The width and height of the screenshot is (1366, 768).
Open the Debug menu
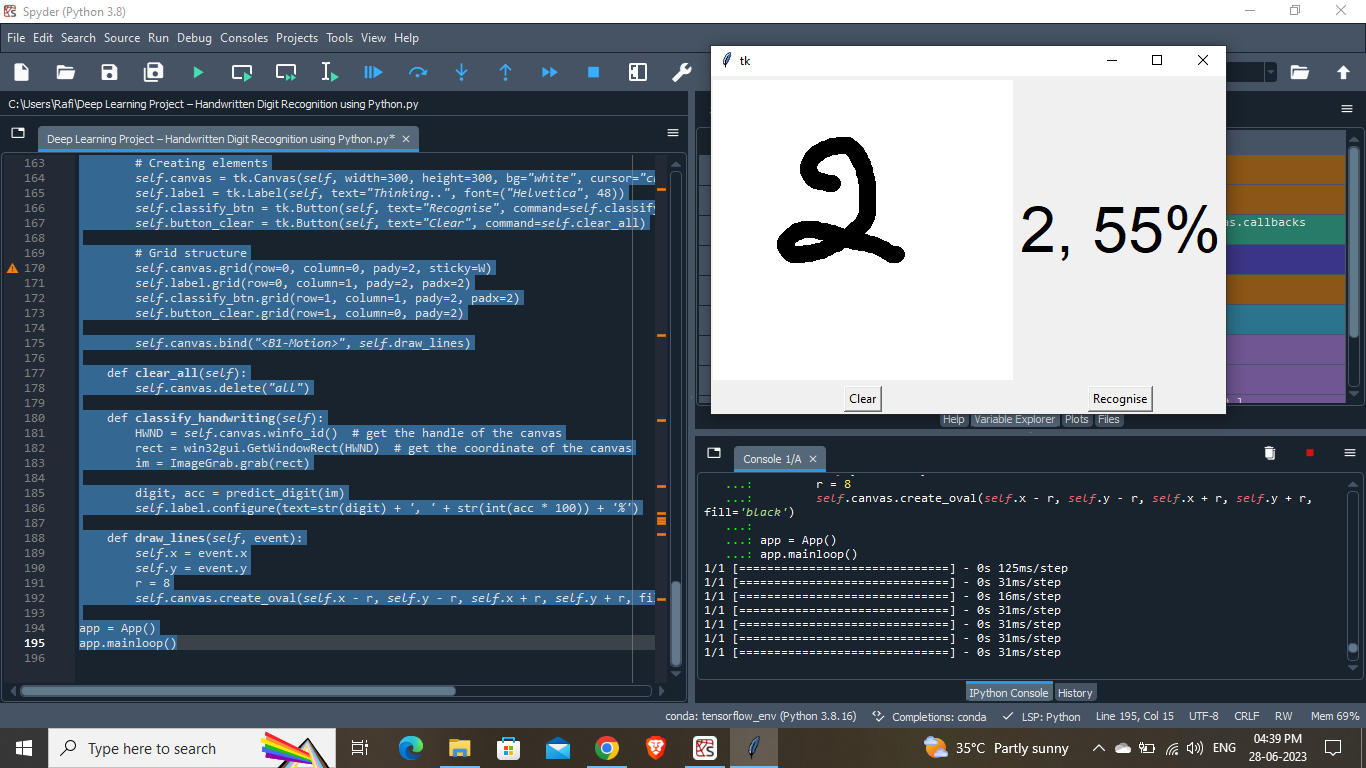tap(194, 38)
